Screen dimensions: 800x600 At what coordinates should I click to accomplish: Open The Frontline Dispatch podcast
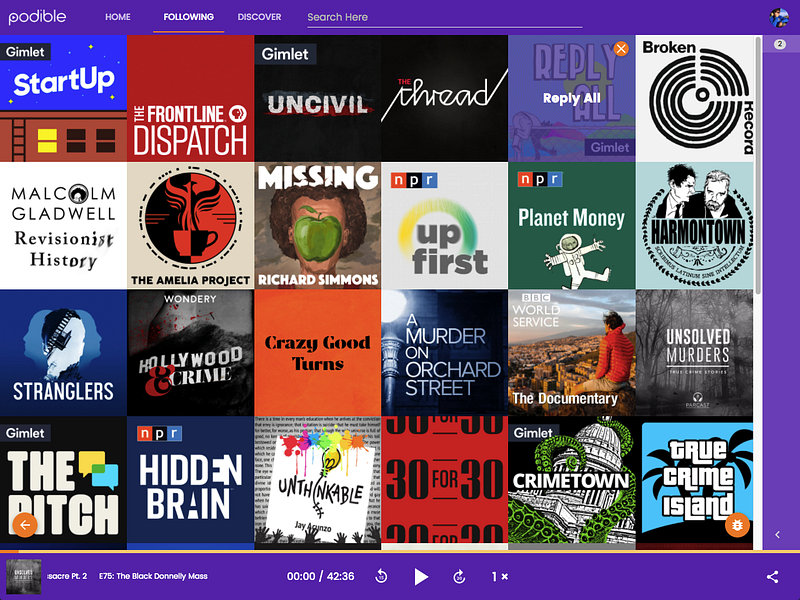190,98
